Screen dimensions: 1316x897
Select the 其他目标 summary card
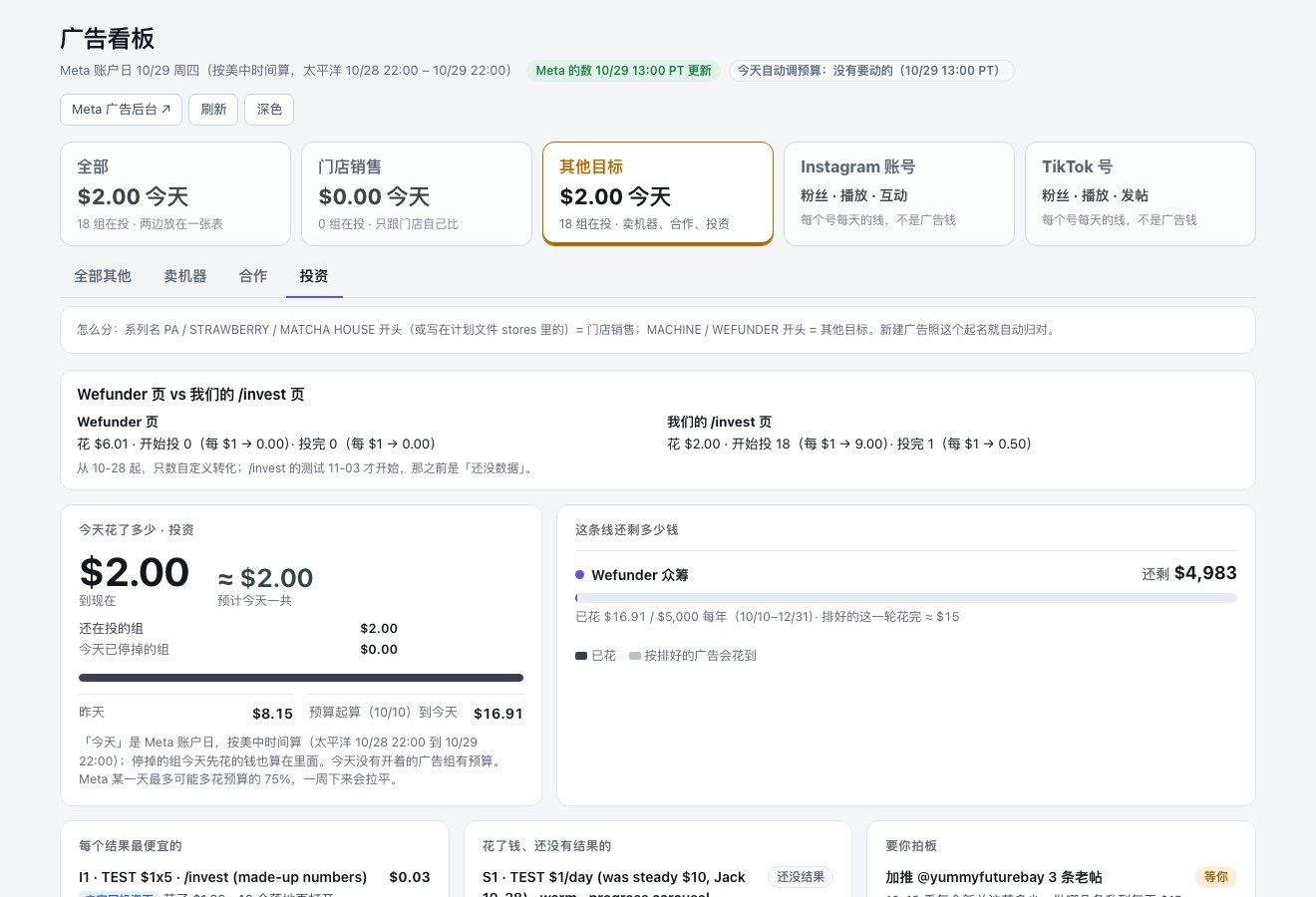tap(658, 193)
